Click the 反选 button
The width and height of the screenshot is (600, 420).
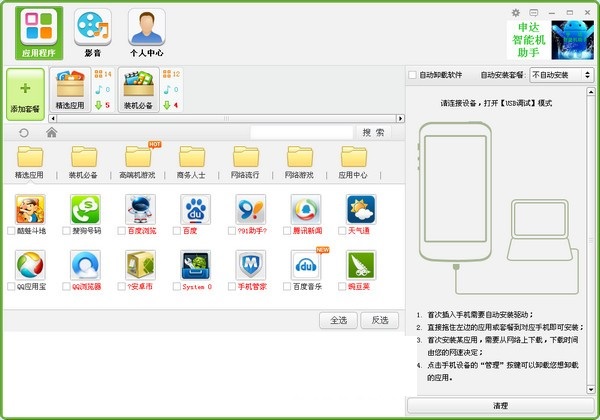(x=380, y=320)
